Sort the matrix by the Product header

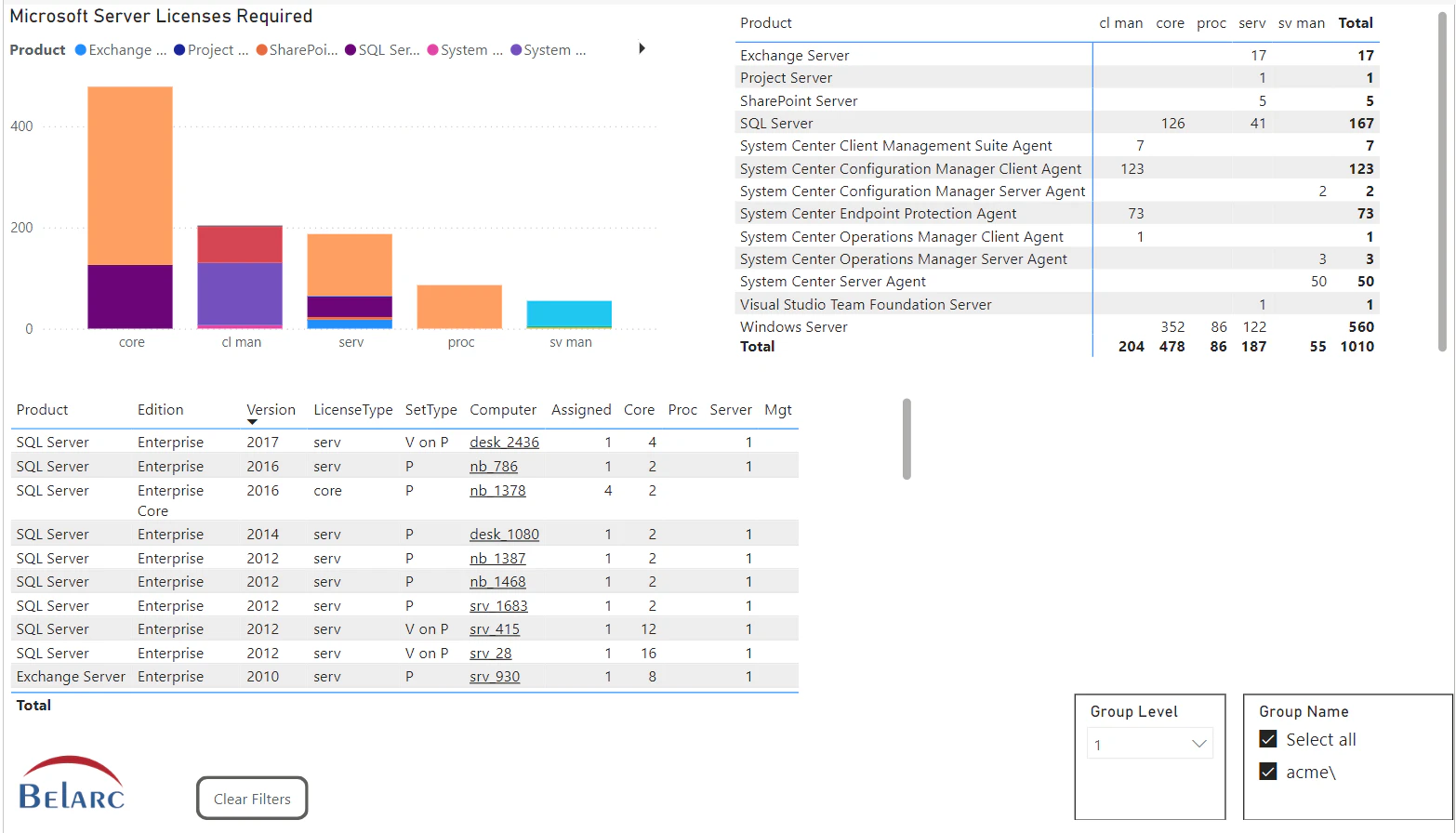click(x=764, y=22)
